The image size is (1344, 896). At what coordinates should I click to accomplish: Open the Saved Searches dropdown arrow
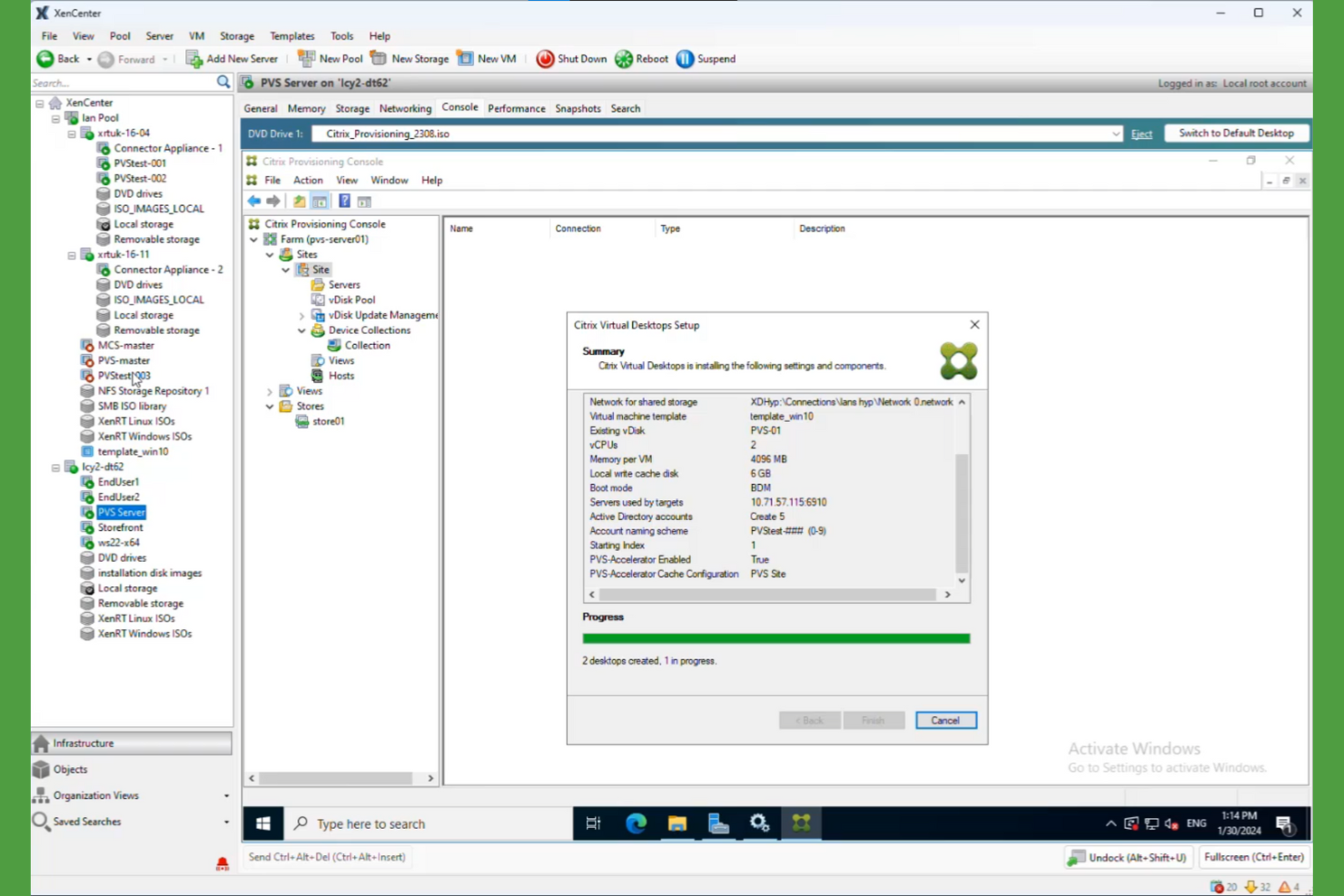[226, 822]
